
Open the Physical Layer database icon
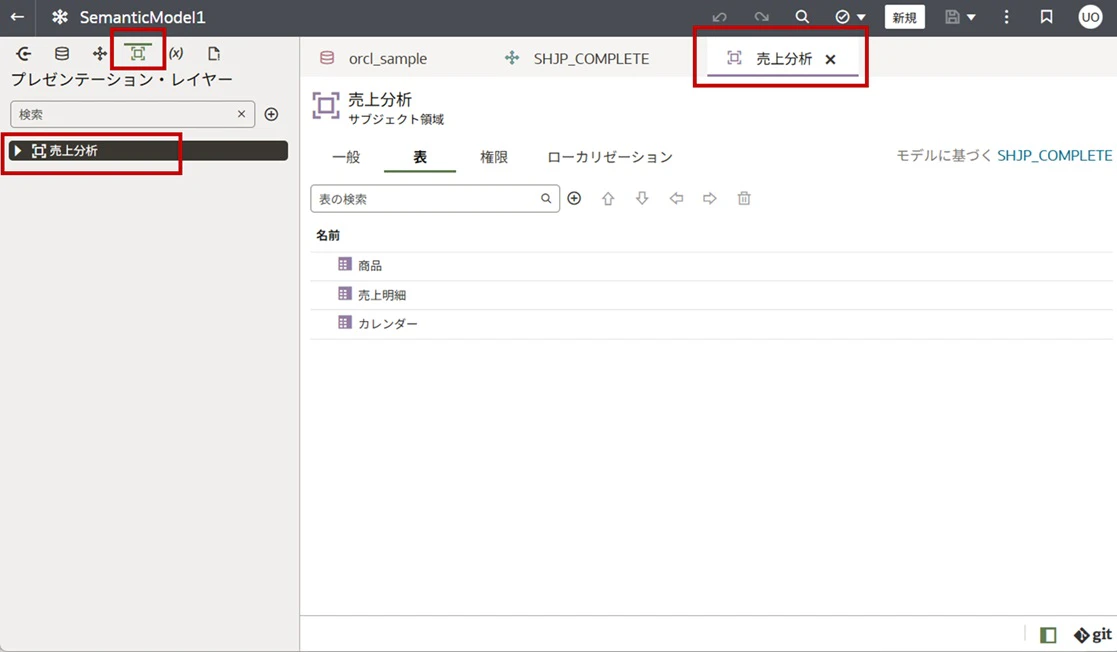point(62,53)
